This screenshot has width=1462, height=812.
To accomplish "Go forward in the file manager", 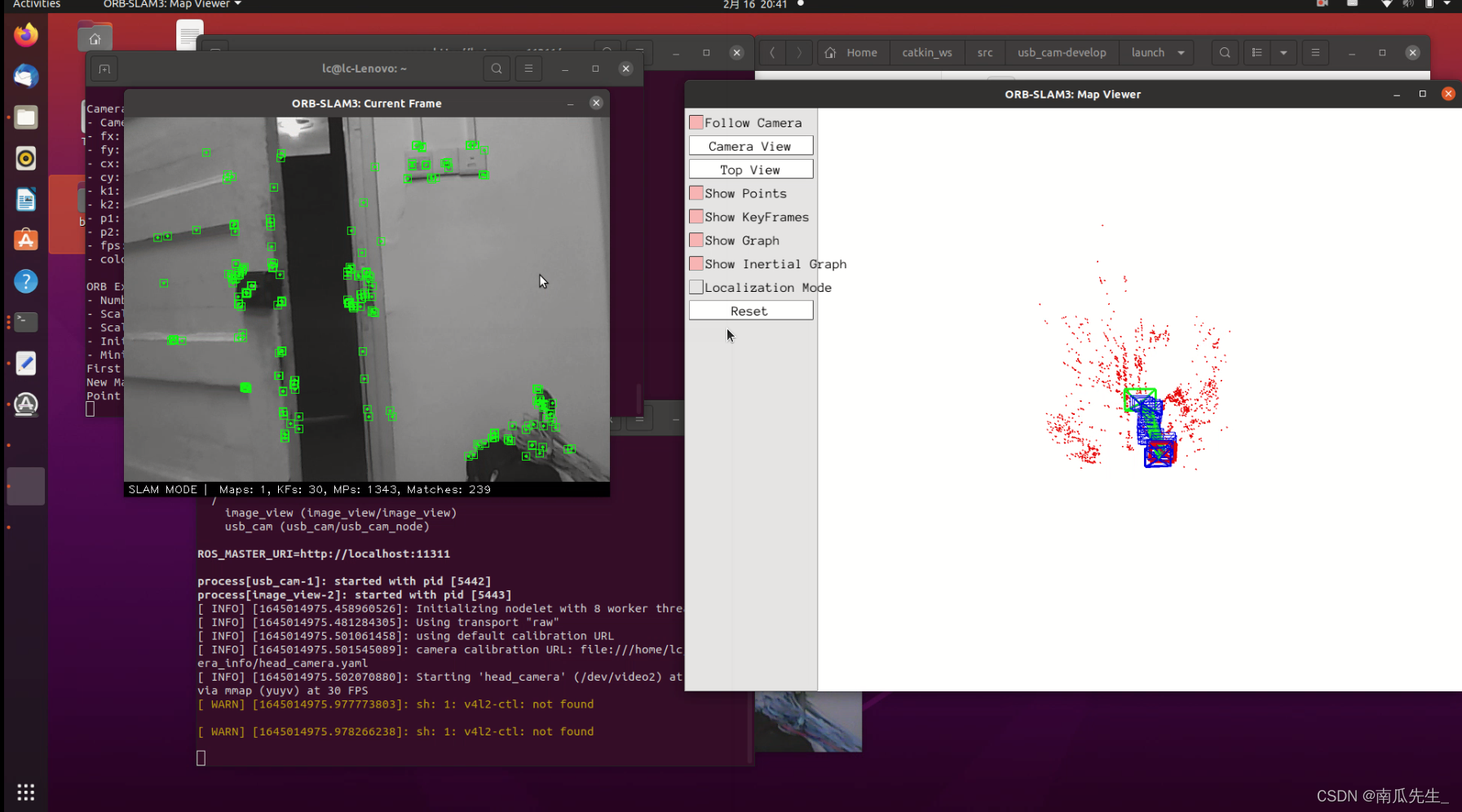I will 799,52.
